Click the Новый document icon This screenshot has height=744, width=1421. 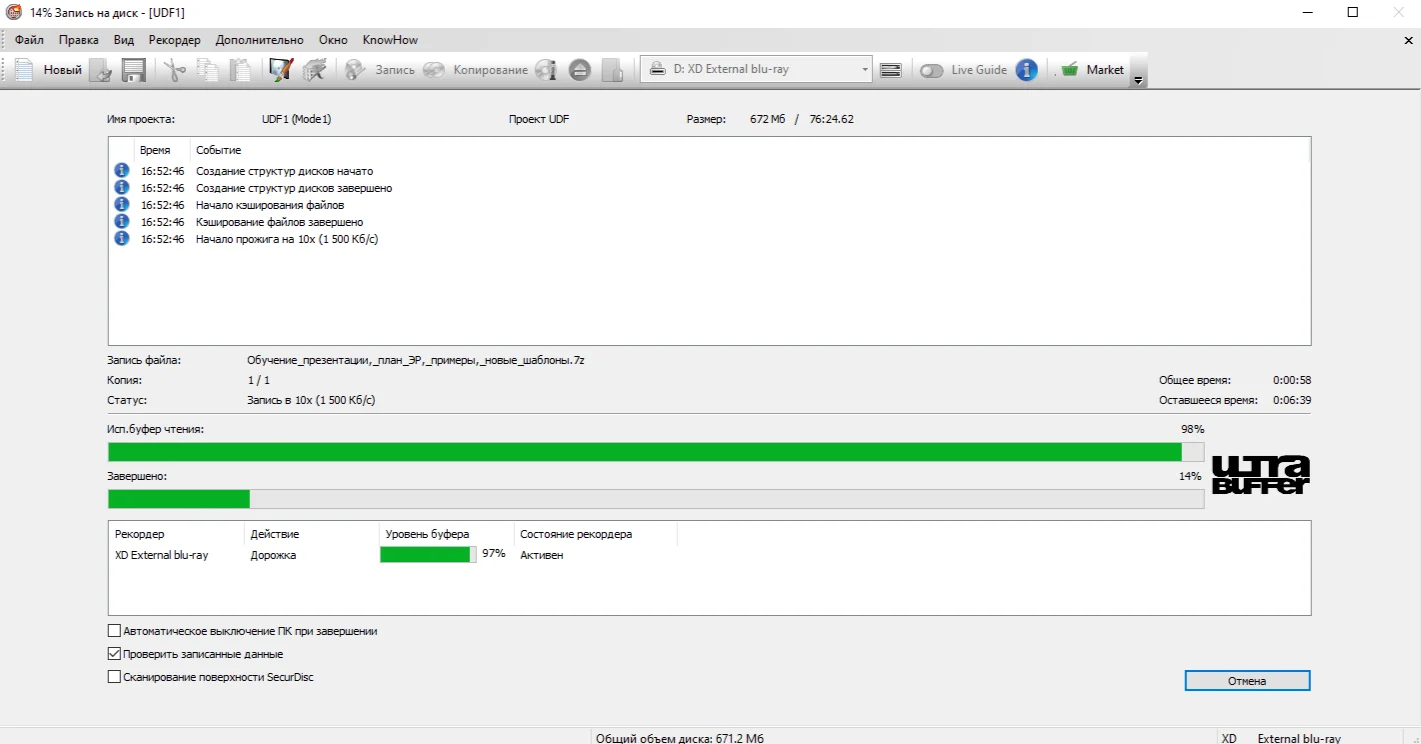24,70
